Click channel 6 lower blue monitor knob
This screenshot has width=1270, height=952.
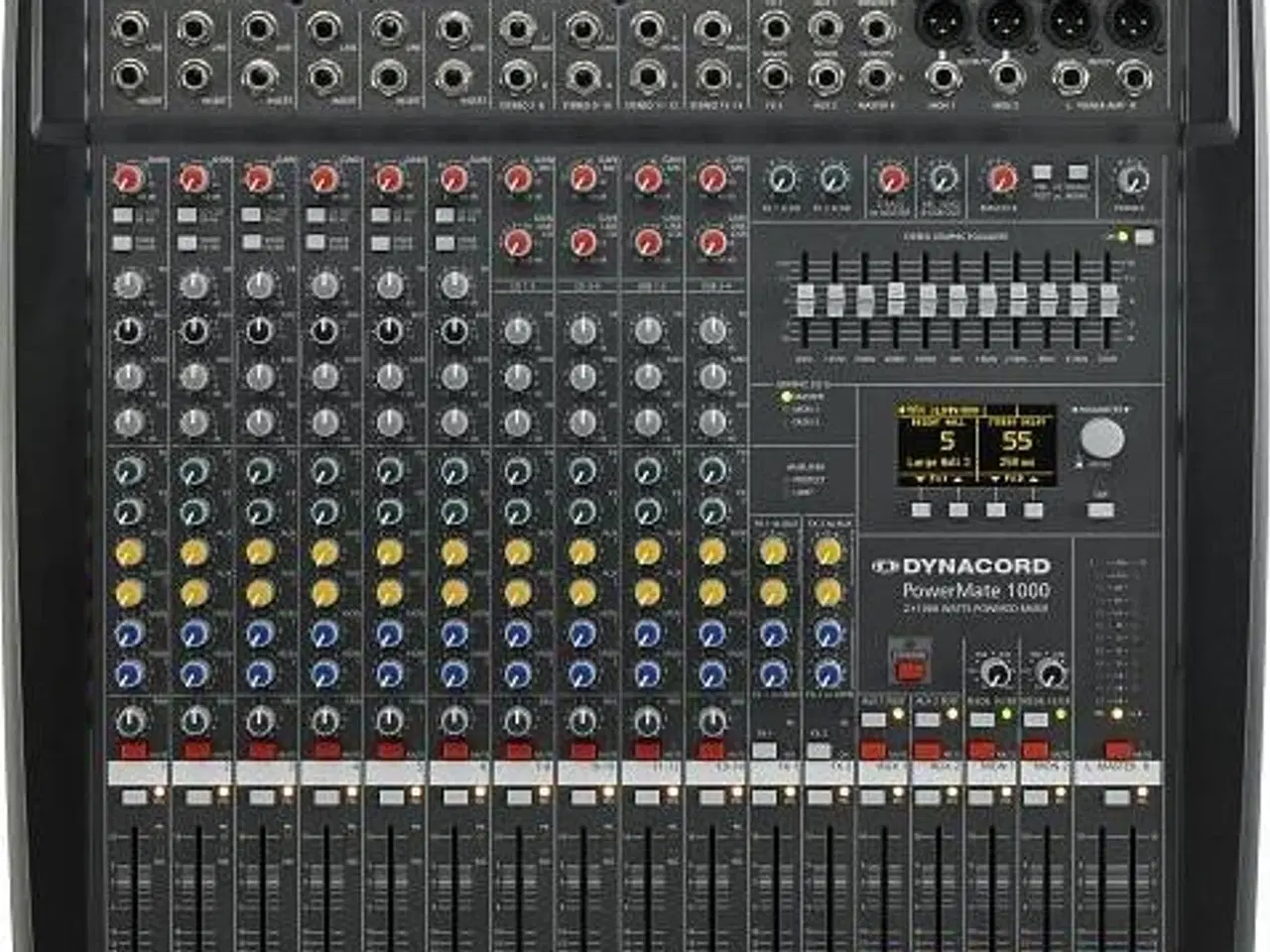(x=453, y=674)
